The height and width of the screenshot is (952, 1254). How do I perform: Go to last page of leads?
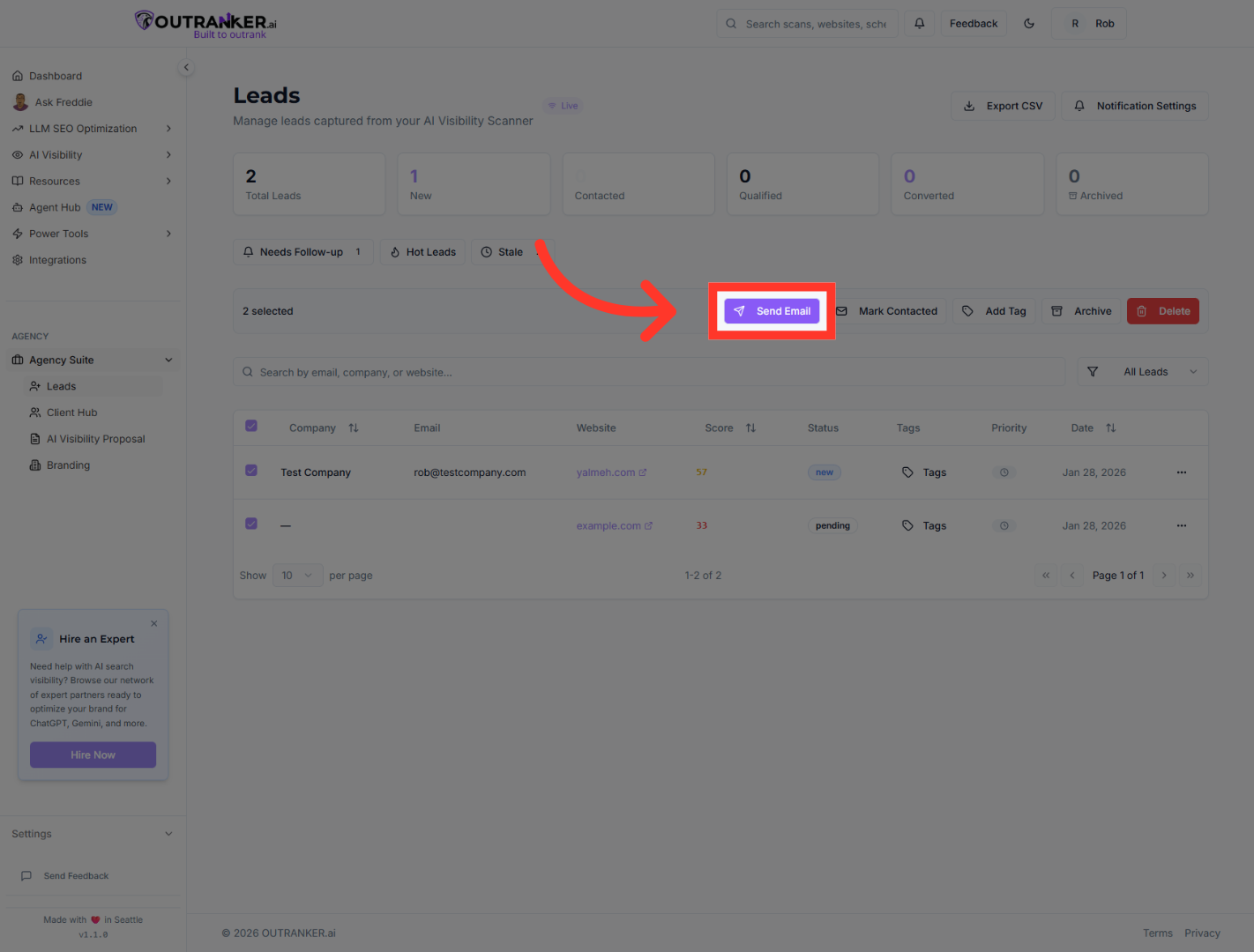[1191, 576]
